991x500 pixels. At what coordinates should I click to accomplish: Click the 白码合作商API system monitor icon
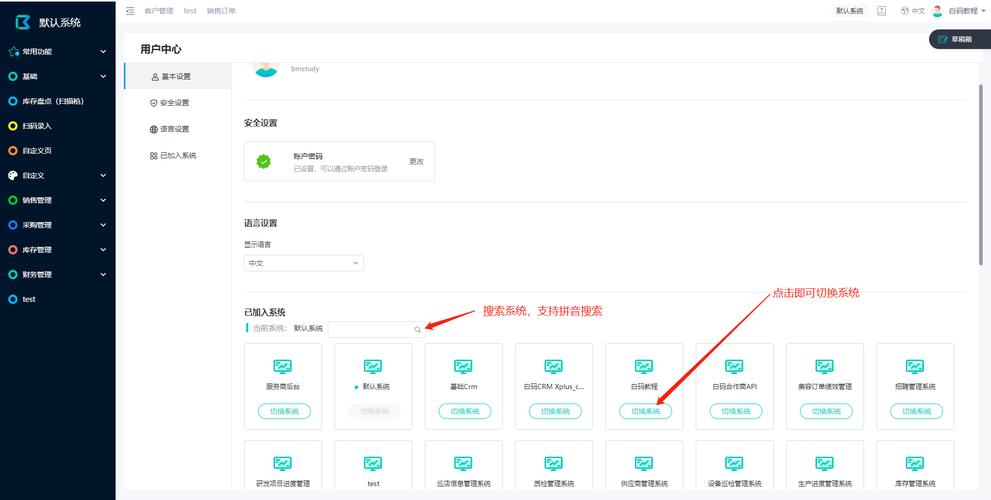coord(734,366)
